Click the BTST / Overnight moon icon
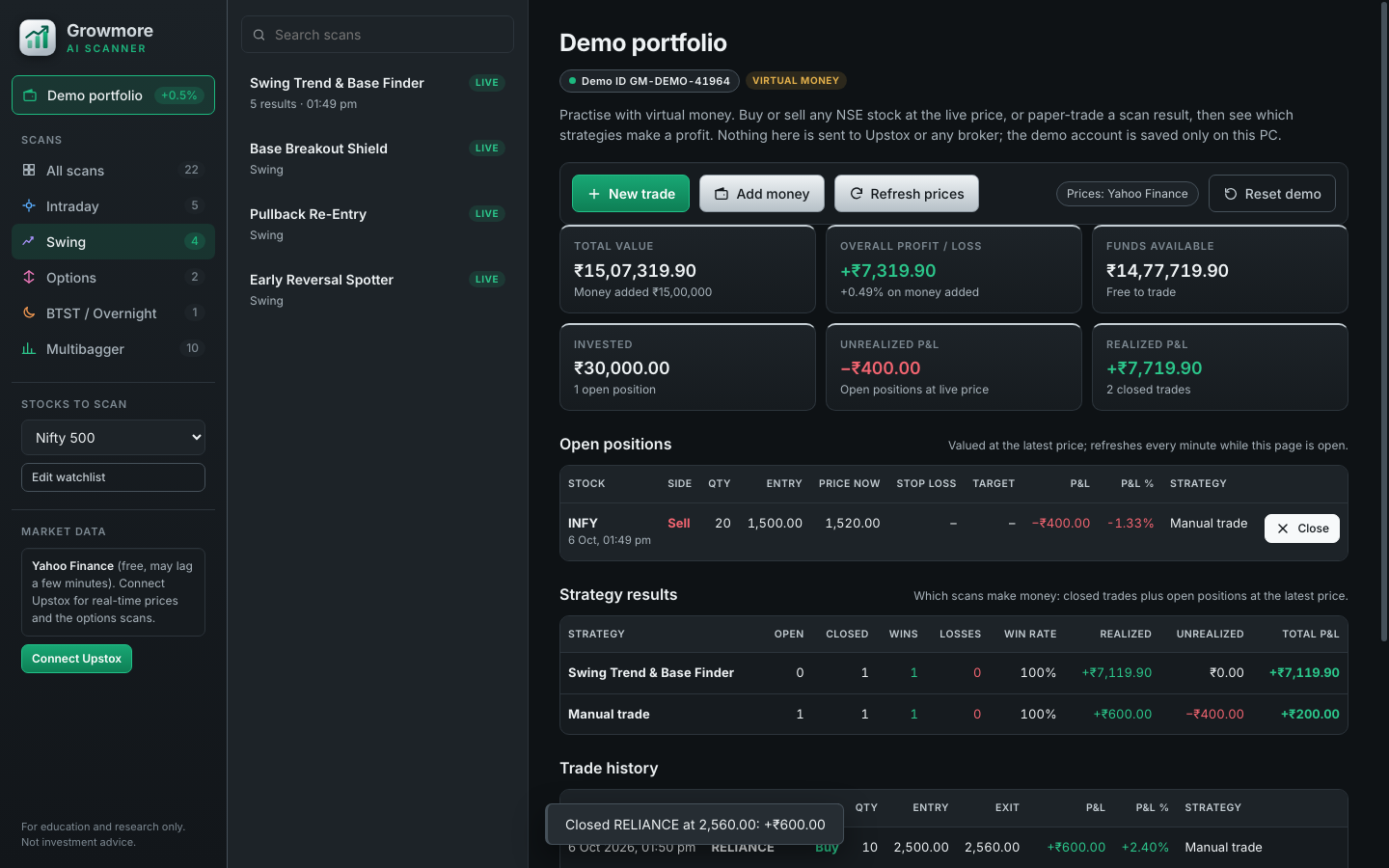Image resolution: width=1389 pixels, height=868 pixels. click(x=29, y=312)
